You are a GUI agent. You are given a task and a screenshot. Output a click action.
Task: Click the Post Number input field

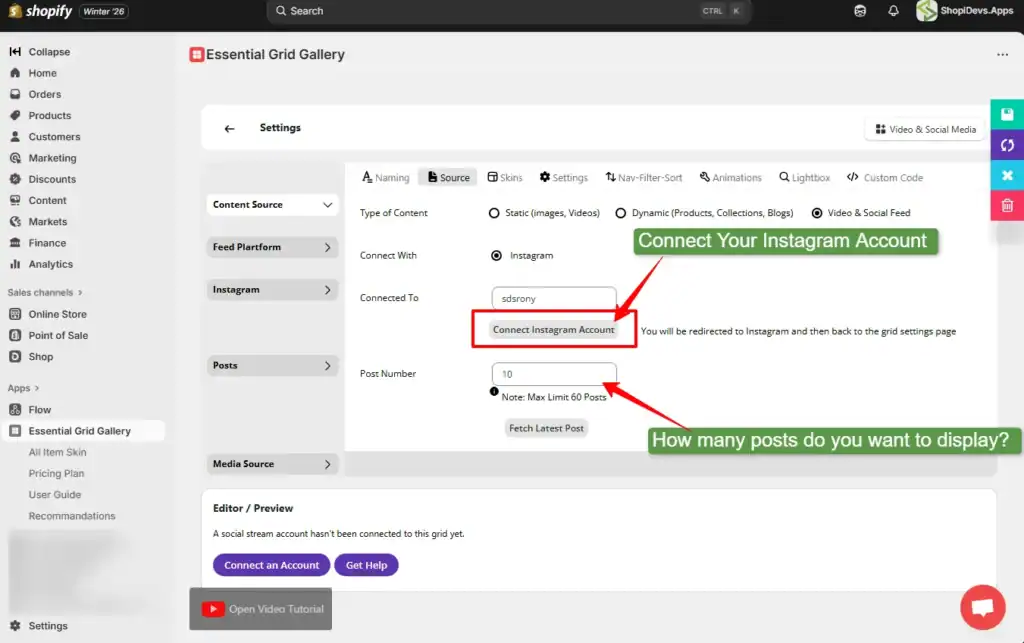click(554, 374)
